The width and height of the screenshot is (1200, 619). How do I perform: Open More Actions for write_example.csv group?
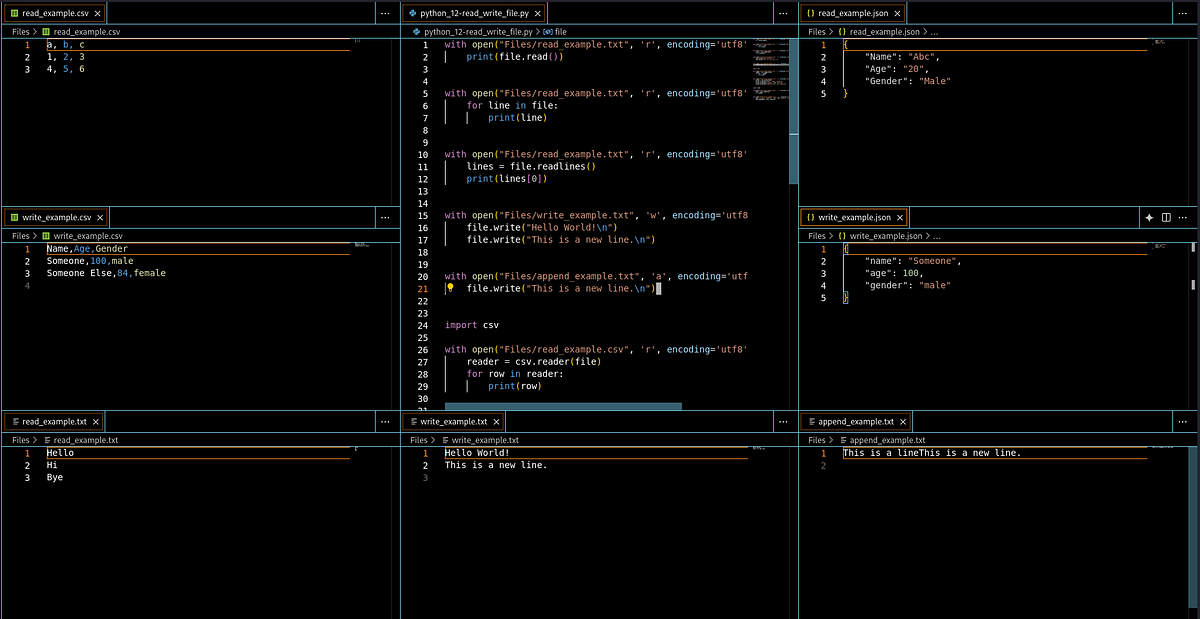[x=385, y=217]
